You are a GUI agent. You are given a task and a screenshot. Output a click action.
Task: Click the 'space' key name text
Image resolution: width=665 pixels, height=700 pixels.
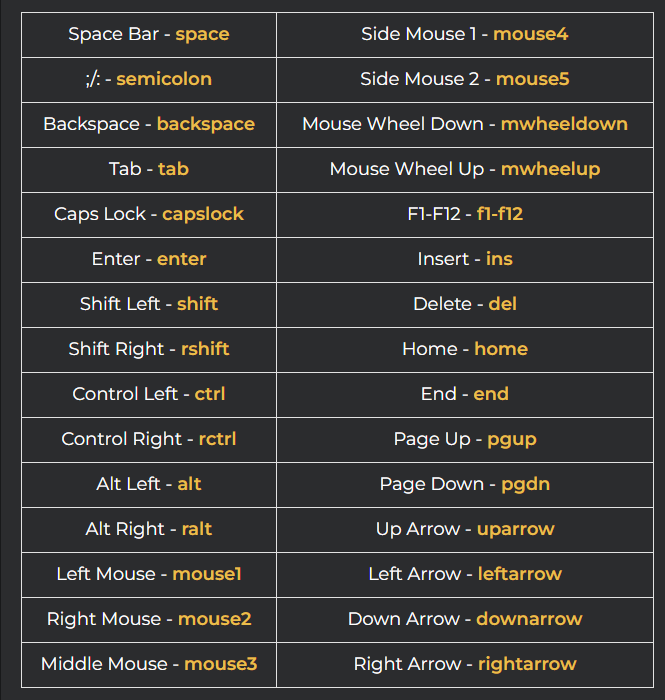[202, 34]
